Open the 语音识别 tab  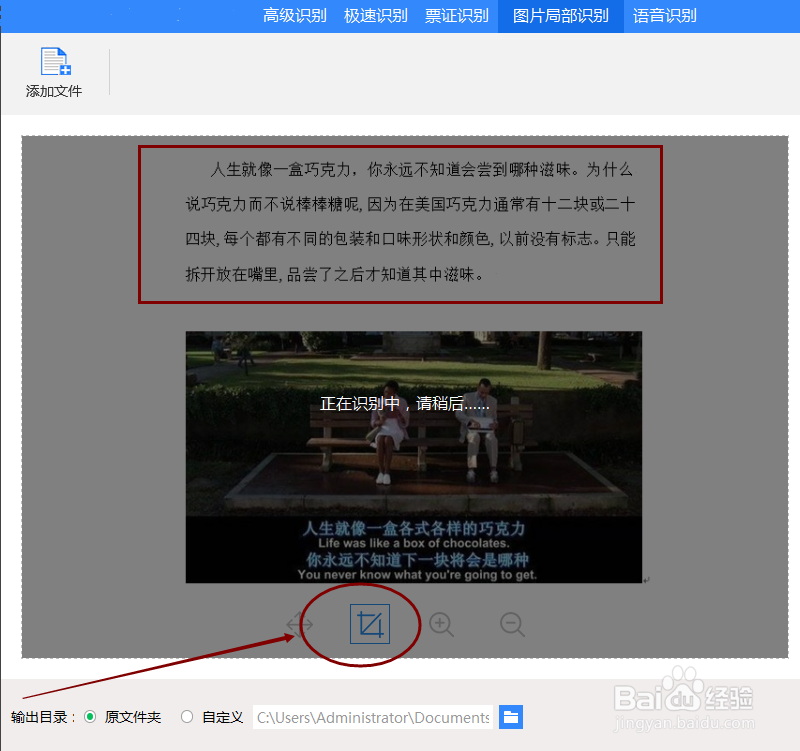664,16
